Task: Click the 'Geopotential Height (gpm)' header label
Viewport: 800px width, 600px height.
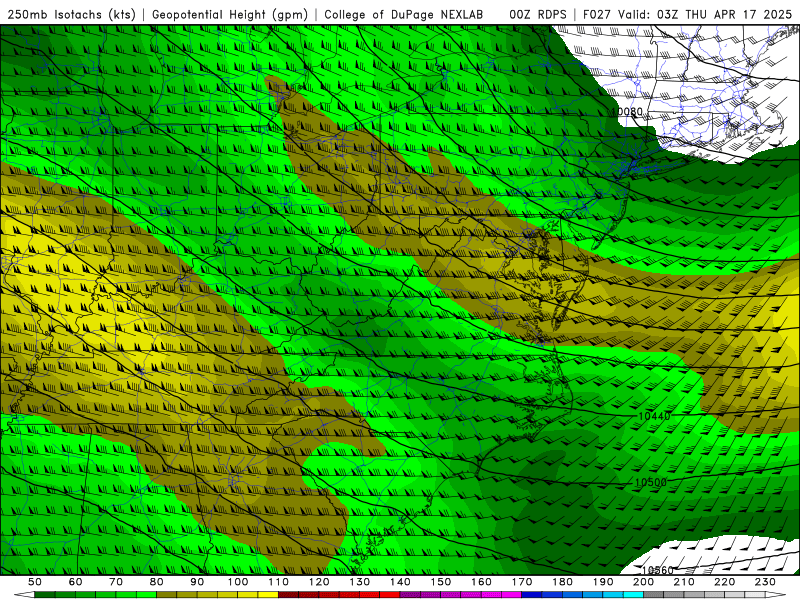Action: 230,14
